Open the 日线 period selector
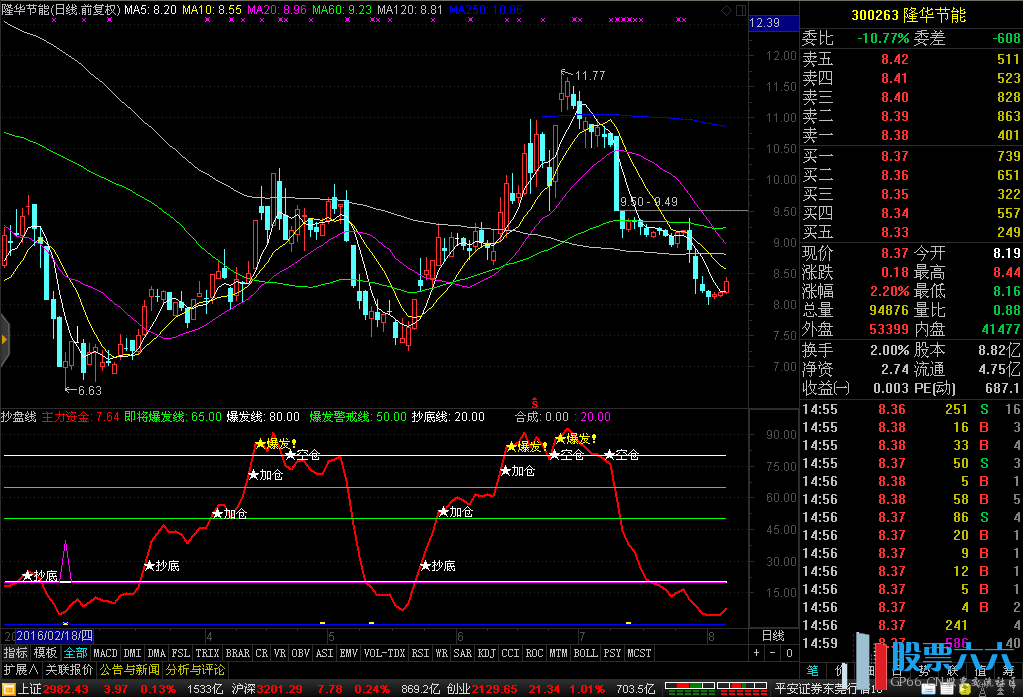The image size is (1023, 697). (x=773, y=635)
